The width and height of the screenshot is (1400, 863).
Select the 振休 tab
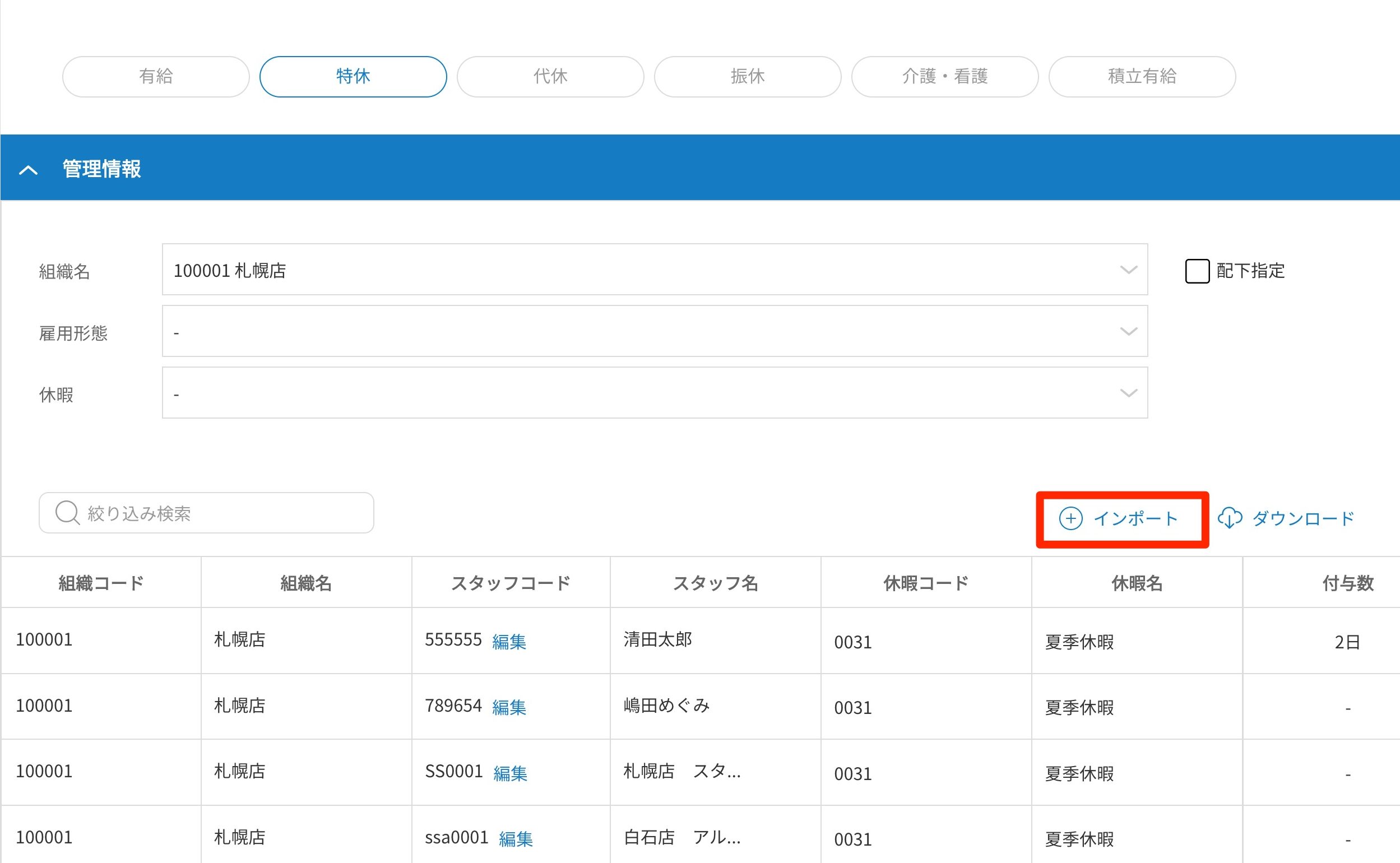pyautogui.click(x=747, y=76)
